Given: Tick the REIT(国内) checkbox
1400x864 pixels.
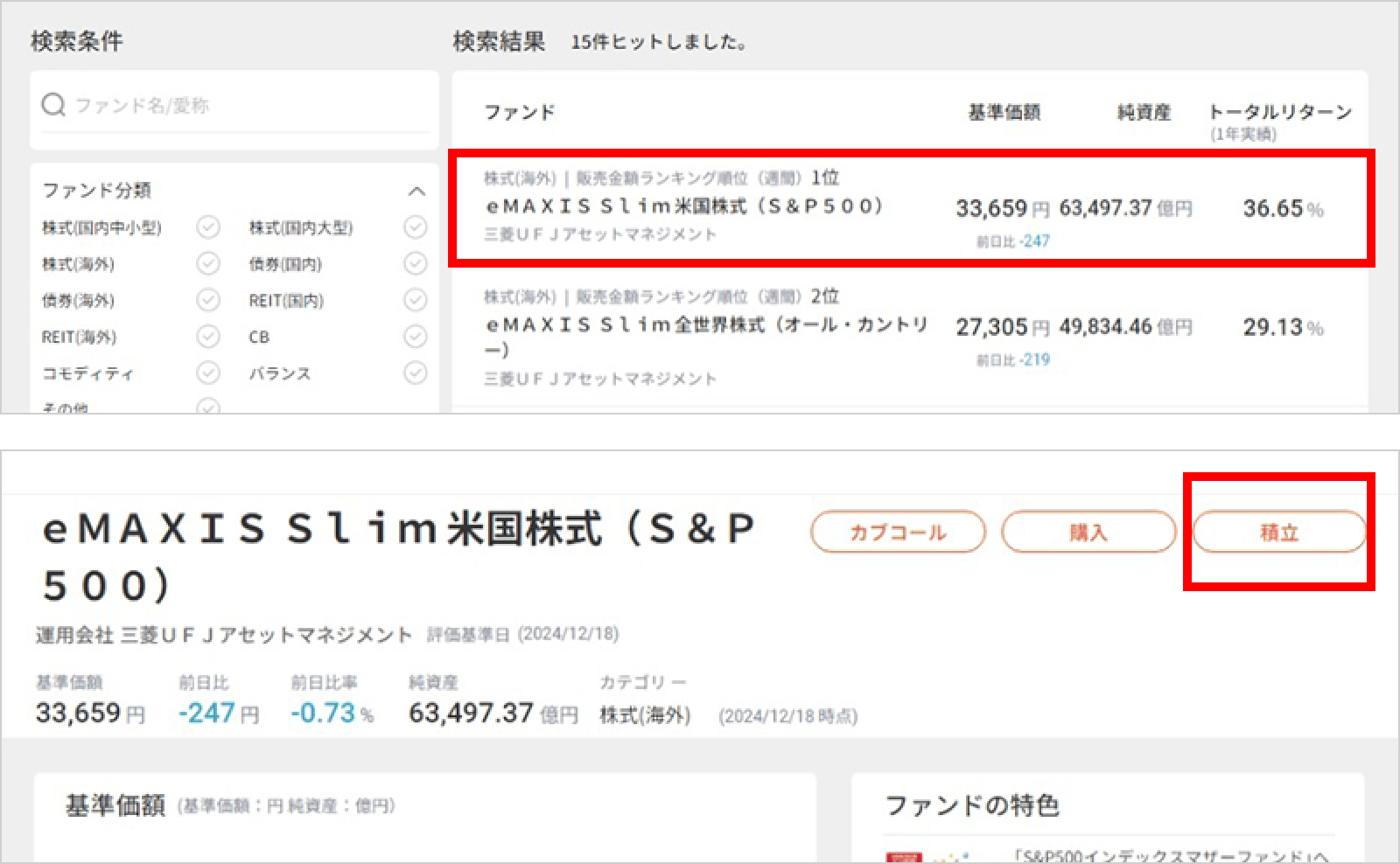Looking at the screenshot, I should coord(415,300).
